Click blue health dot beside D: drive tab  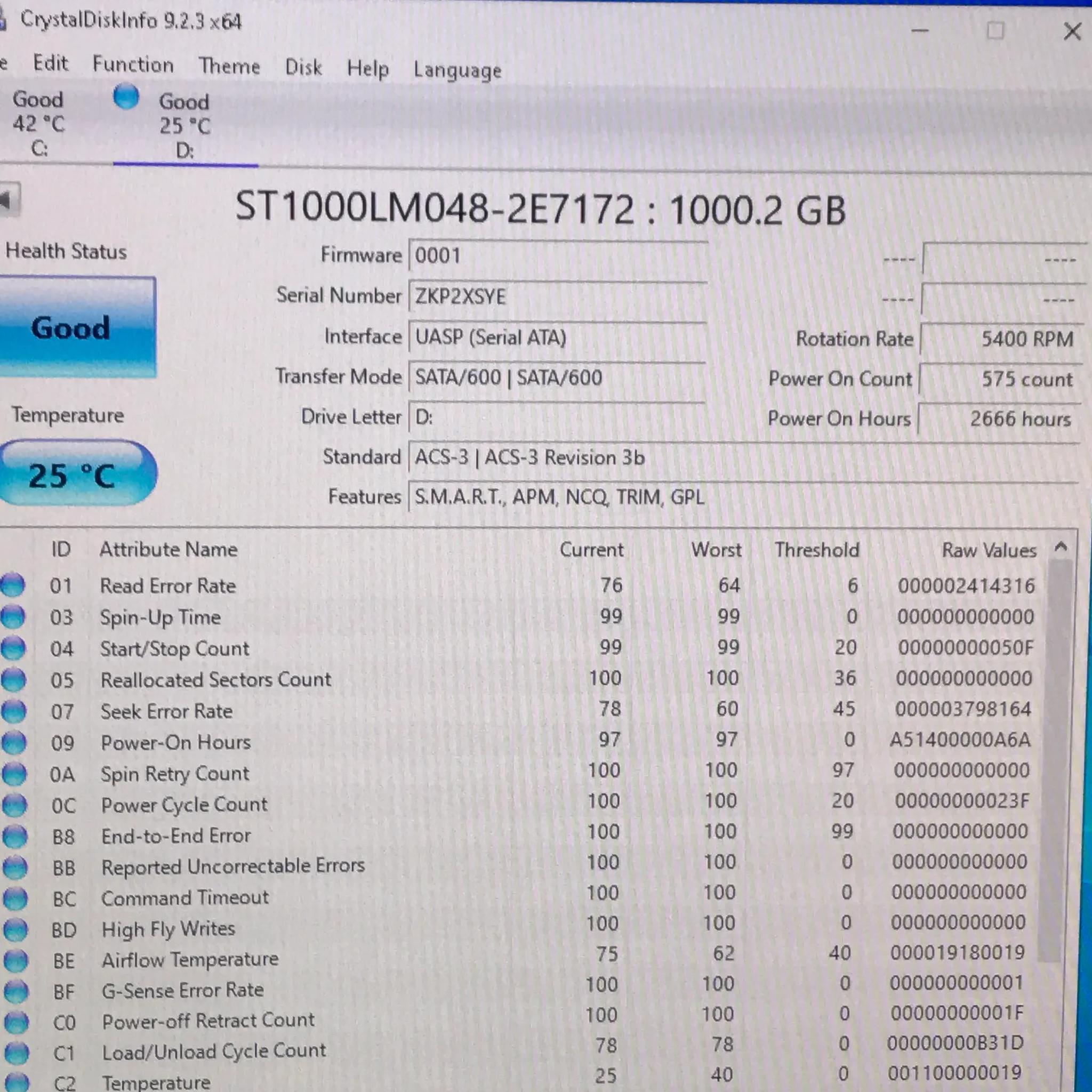[x=125, y=97]
